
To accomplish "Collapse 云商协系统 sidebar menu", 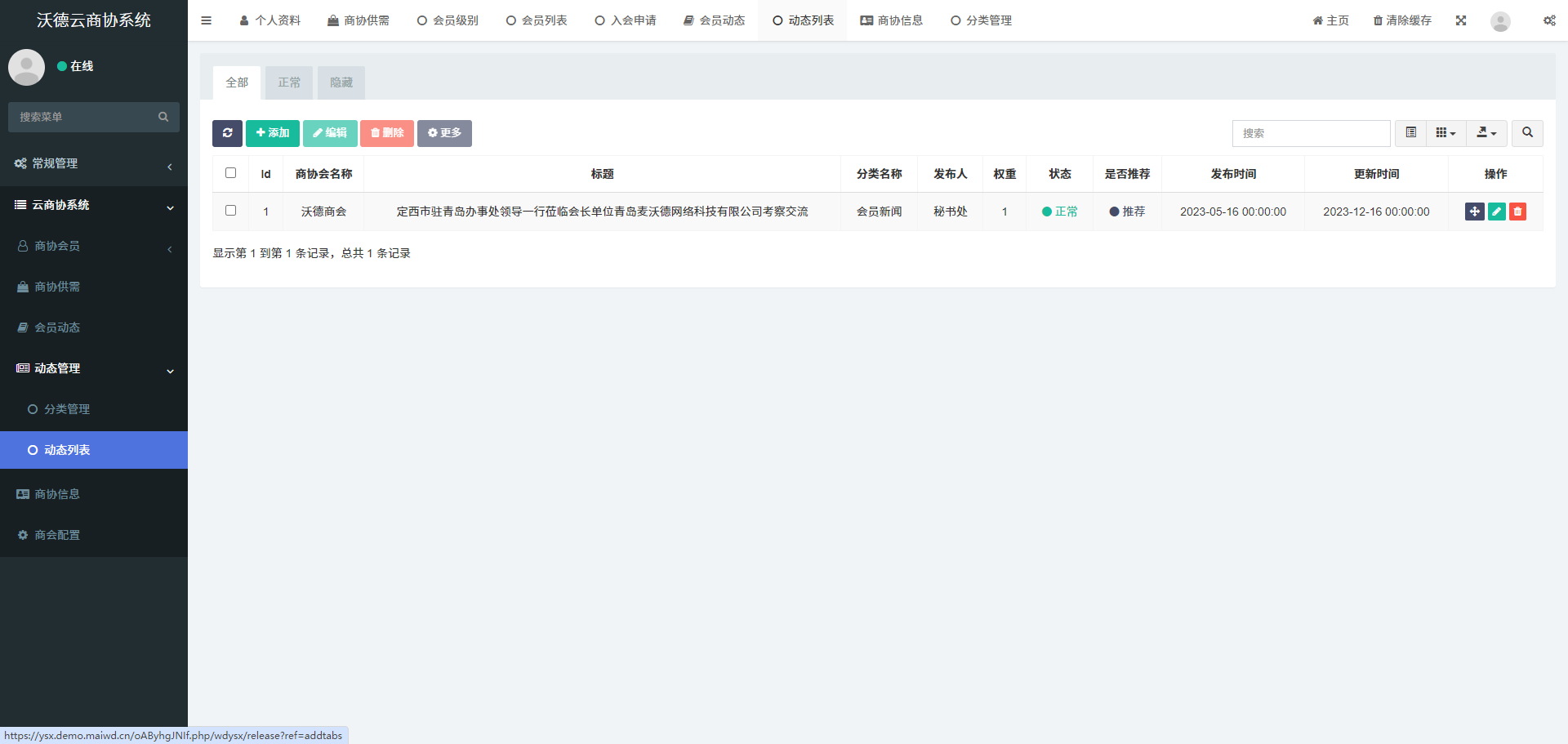I will click(x=94, y=205).
